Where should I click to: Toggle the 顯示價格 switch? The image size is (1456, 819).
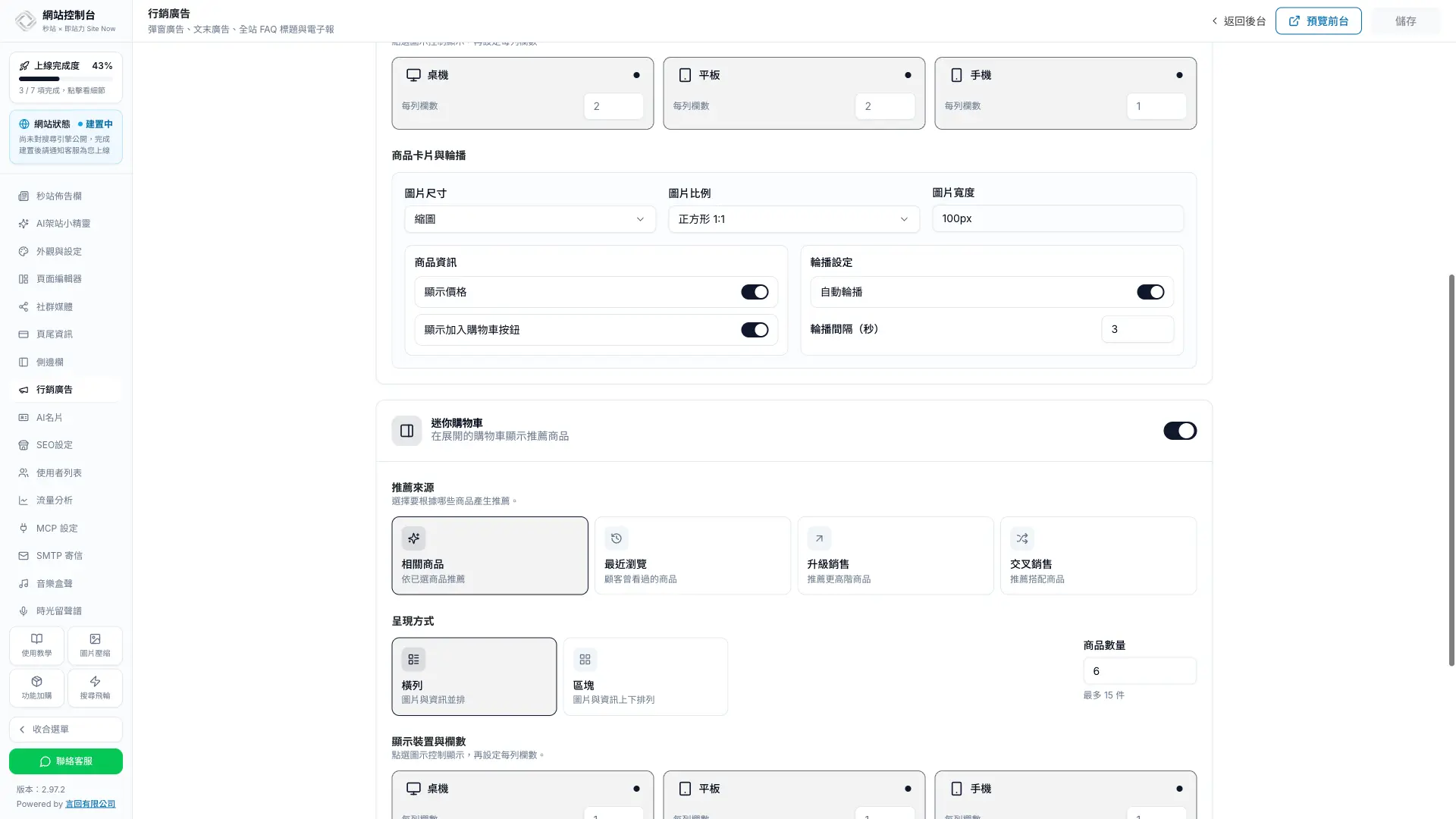(x=755, y=292)
